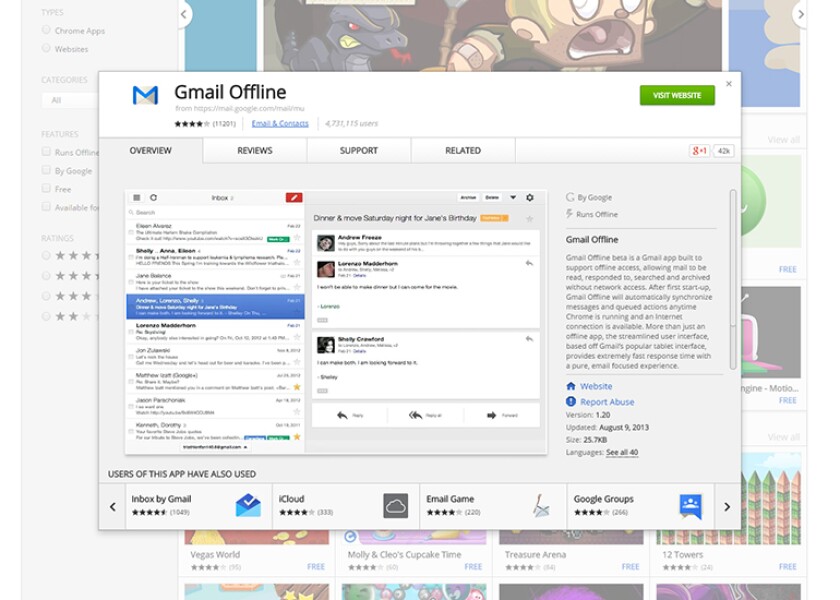Screen dimensions: 840x600
Task: Click the Email Game app icon
Action: (541, 505)
